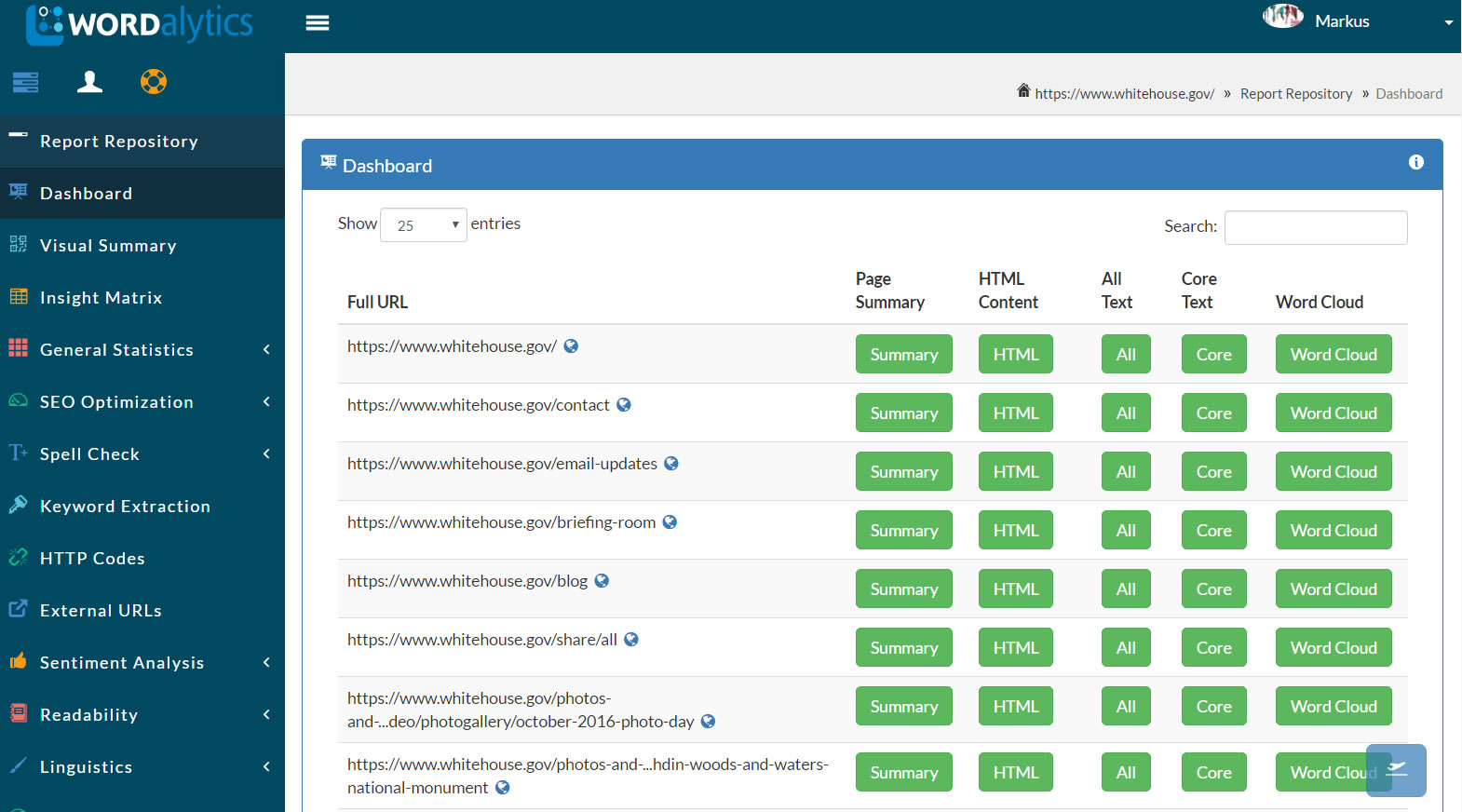This screenshot has width=1462, height=812.
Task: Click the Readability book icon
Action: 19,712
